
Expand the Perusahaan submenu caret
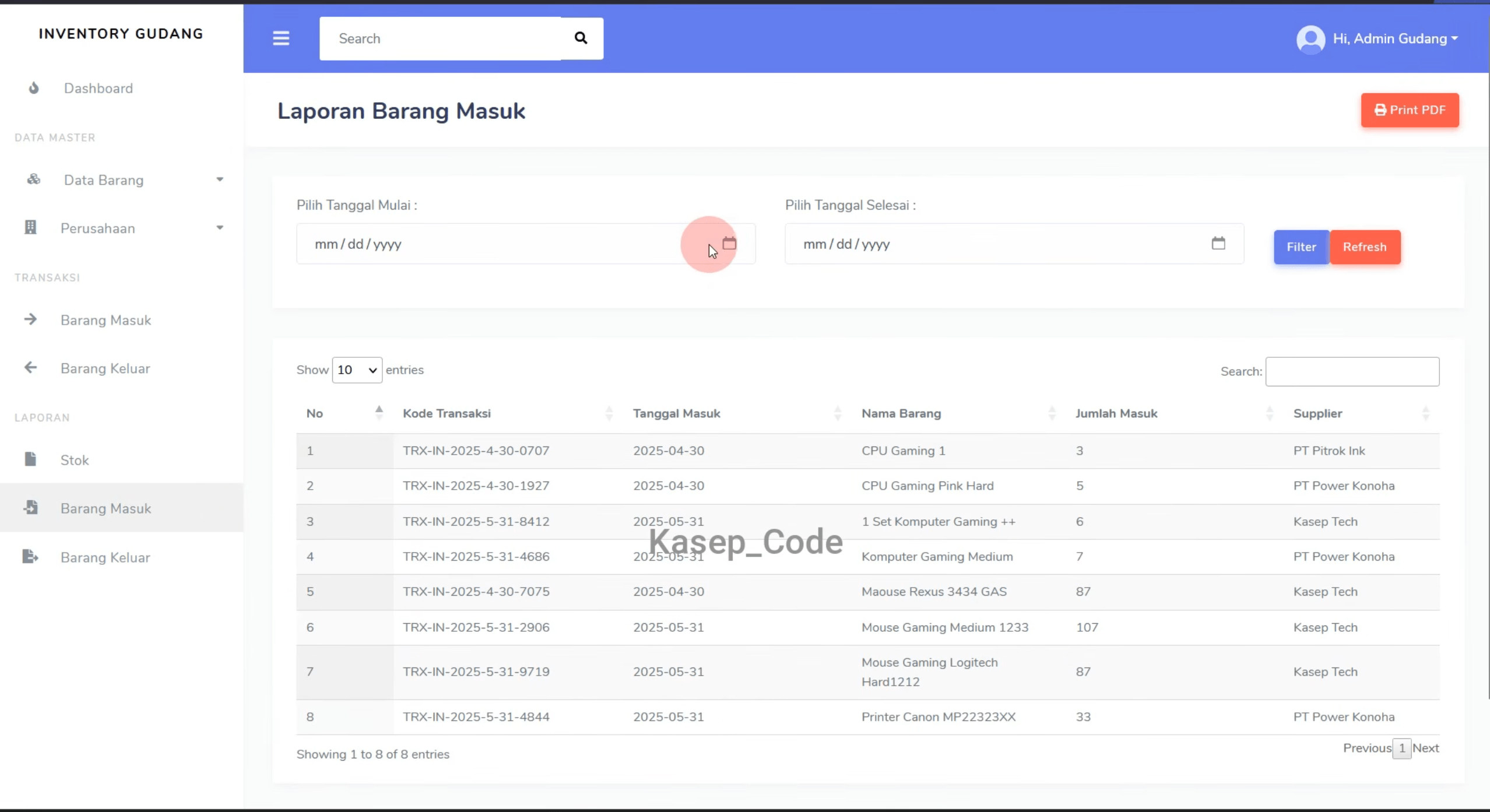click(x=220, y=228)
